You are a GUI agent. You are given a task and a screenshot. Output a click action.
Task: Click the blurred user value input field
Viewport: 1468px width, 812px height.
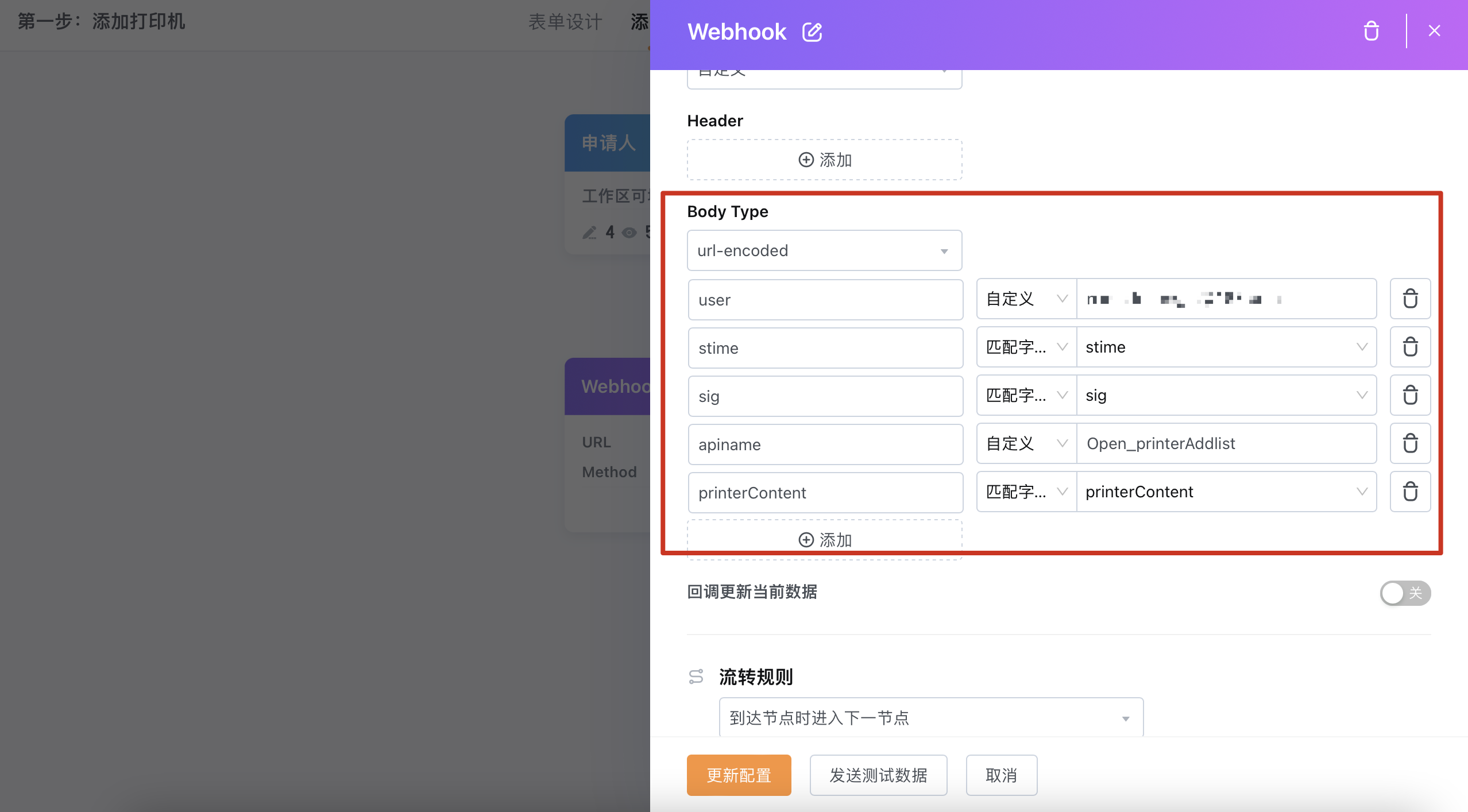[x=1226, y=299]
